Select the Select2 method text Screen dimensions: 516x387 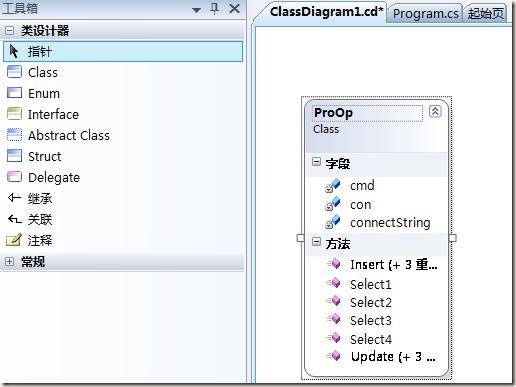[371, 302]
